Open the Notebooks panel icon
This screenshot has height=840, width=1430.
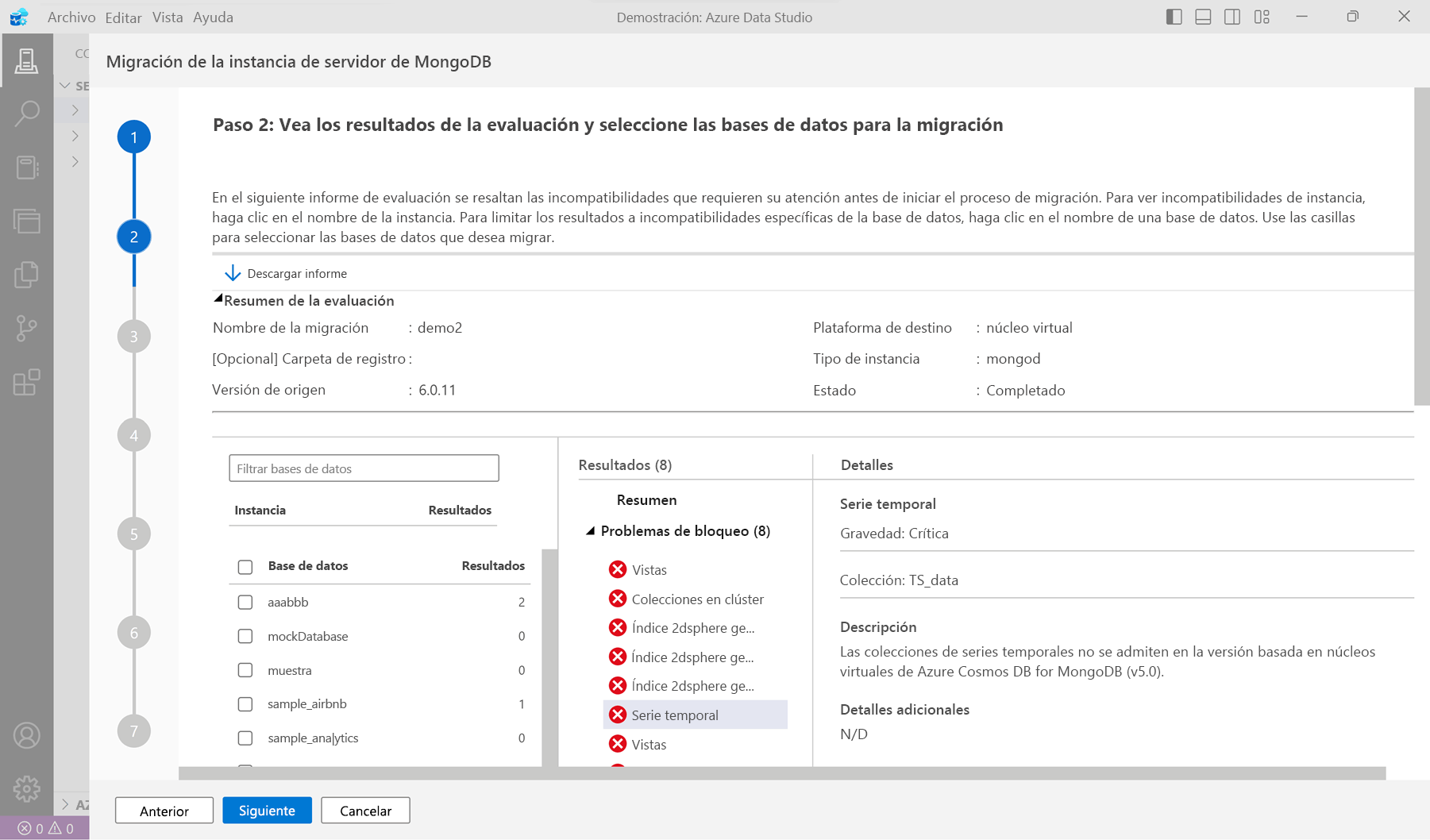click(27, 166)
